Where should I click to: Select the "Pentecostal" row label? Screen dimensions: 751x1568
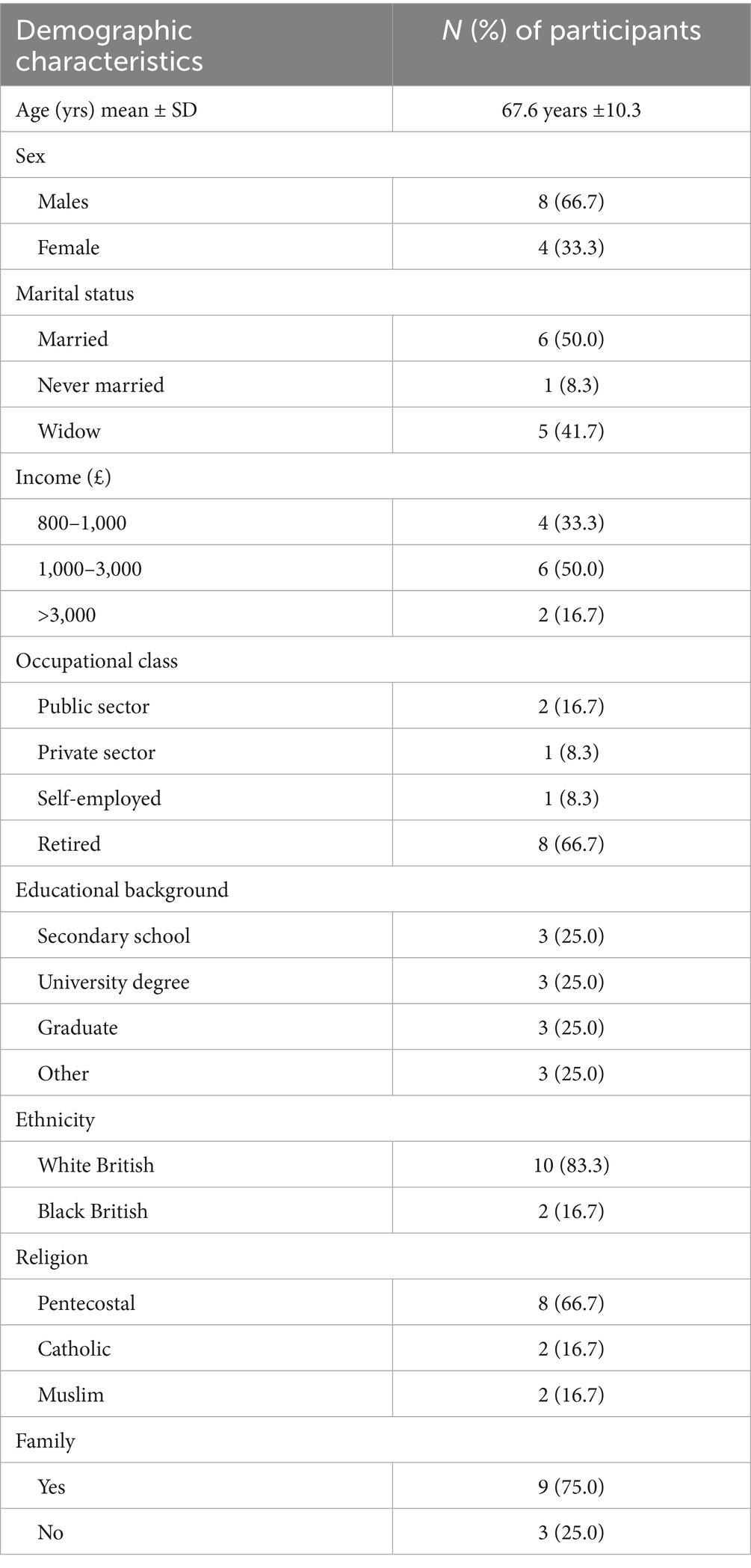[x=87, y=1304]
